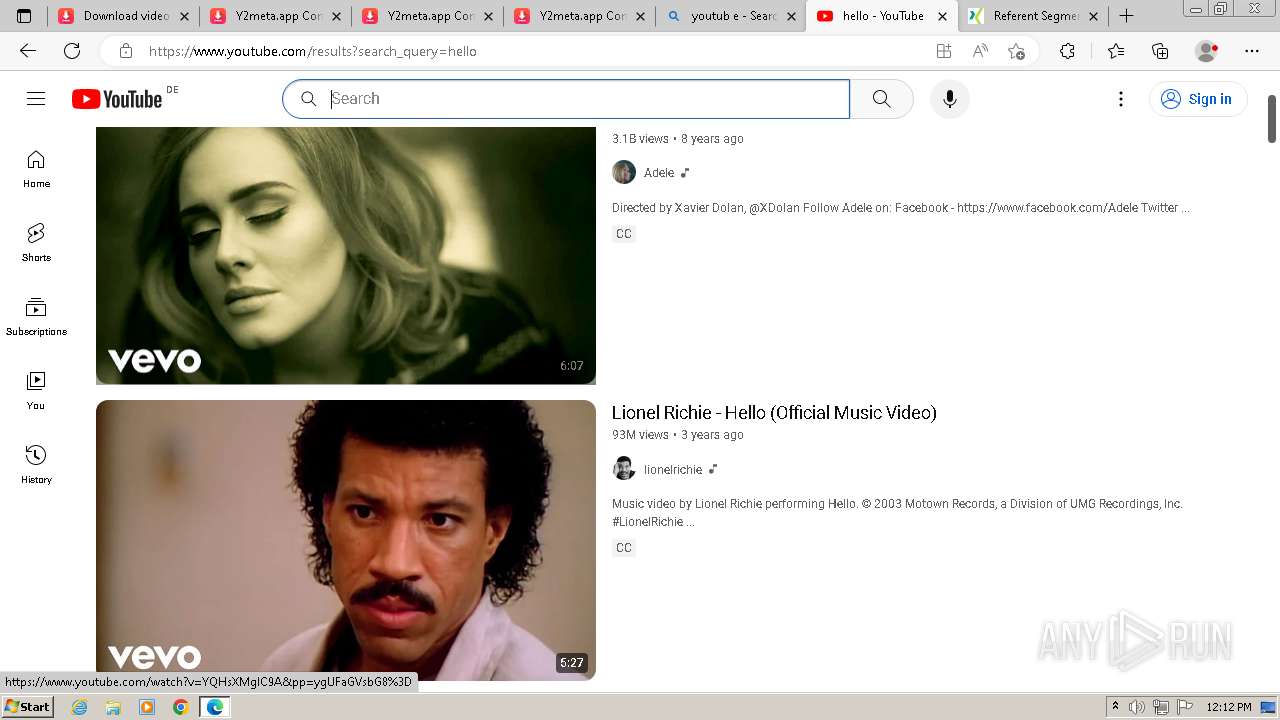
Task: Open Collections icon
Action: coord(1160,51)
